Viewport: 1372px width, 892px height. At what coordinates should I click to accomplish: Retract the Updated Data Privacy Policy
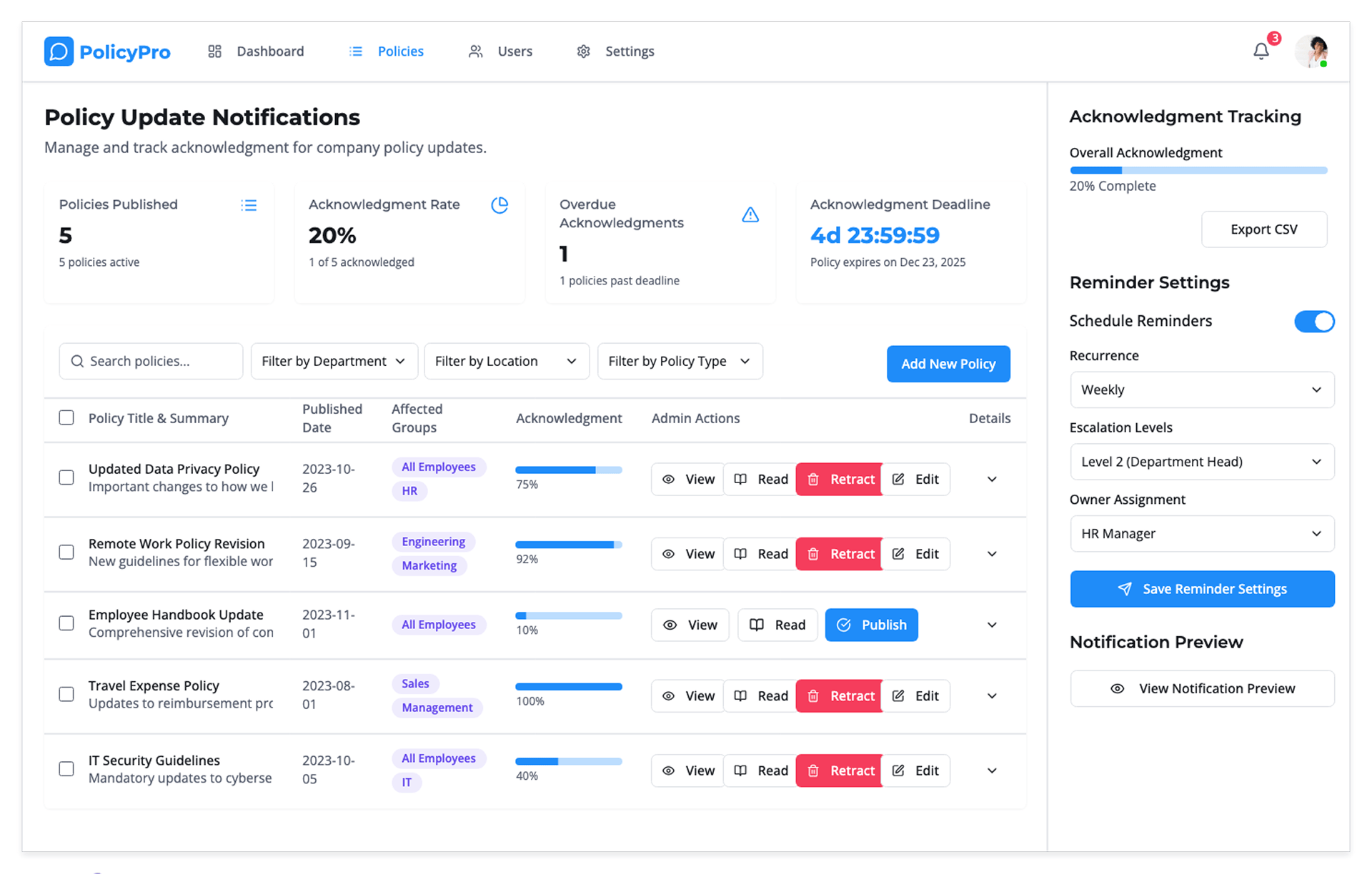(x=840, y=480)
